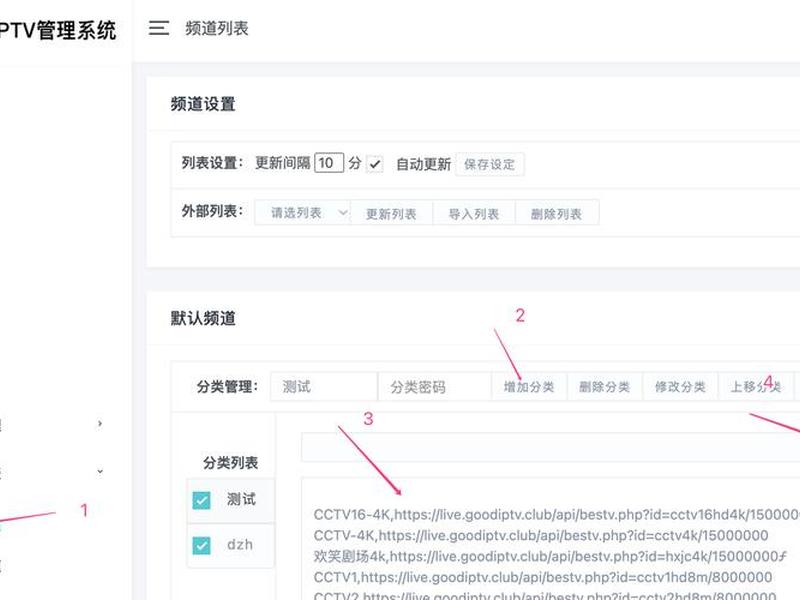This screenshot has height=600, width=800.
Task: Click the 删除列表 button
Action: (557, 213)
